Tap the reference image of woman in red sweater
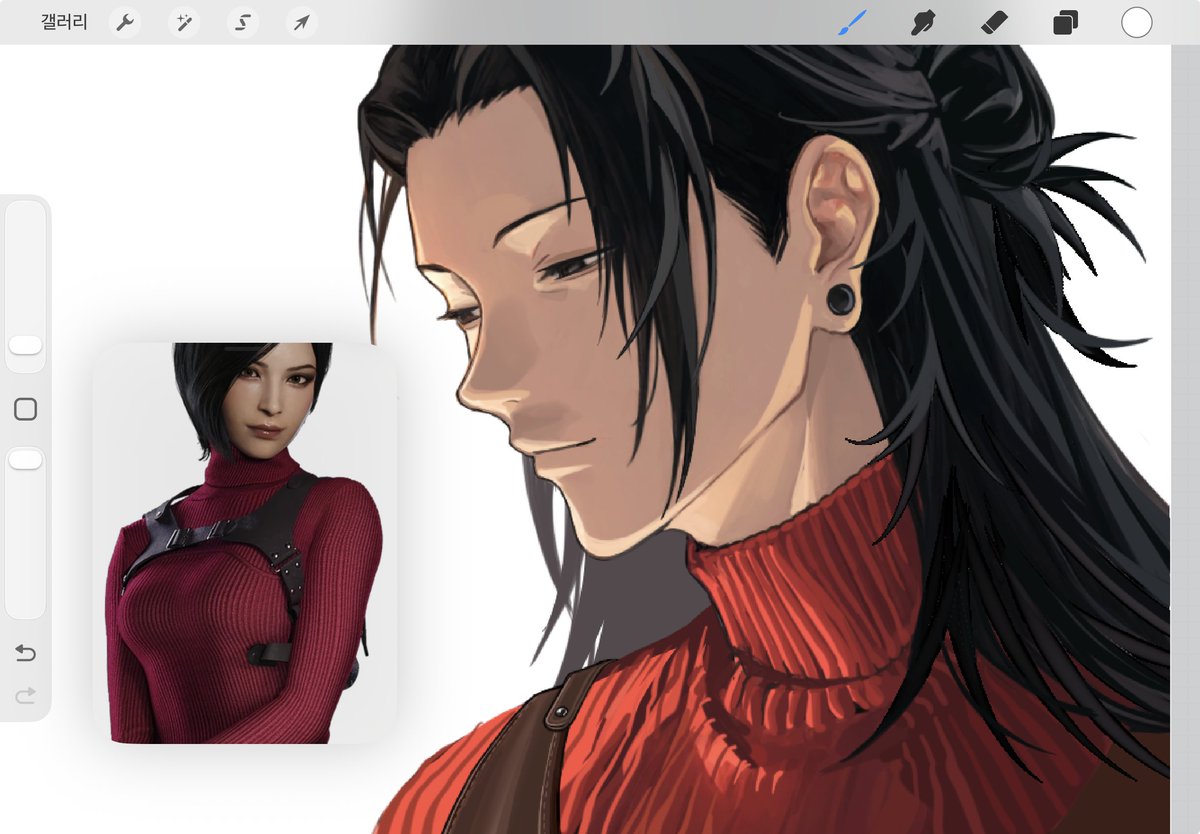 click(x=245, y=543)
